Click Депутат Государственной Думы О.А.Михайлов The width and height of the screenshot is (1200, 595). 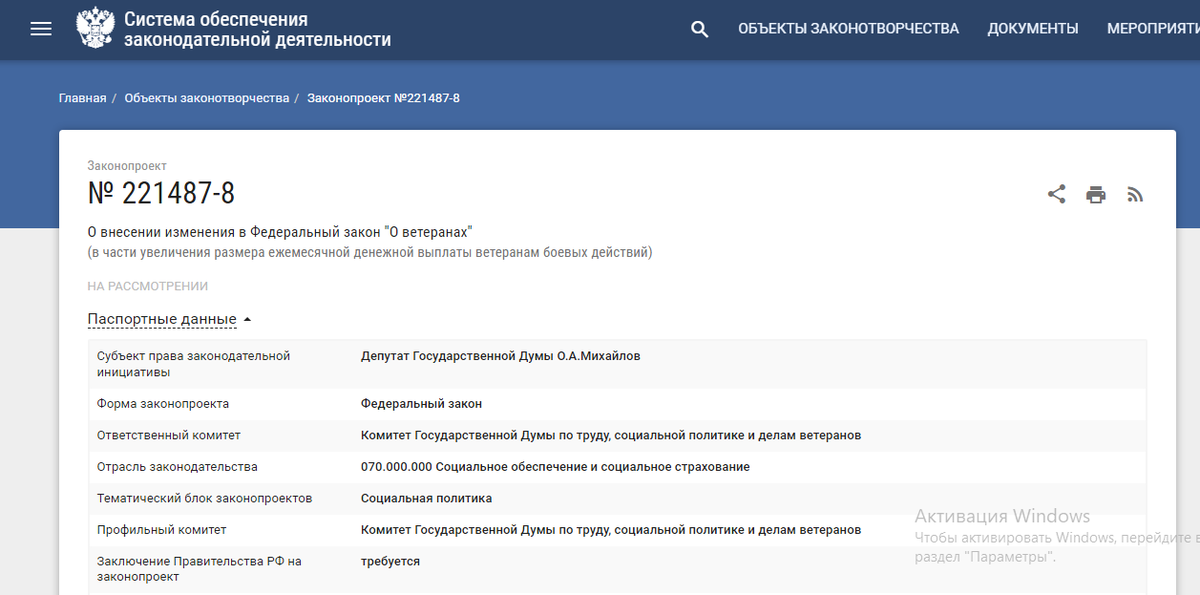coord(501,356)
